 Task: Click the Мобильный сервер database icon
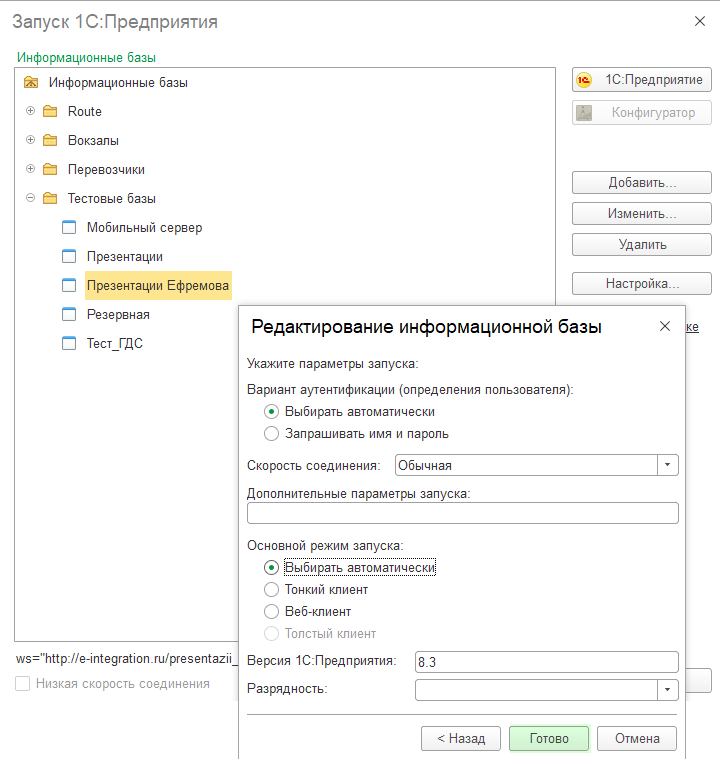click(69, 227)
